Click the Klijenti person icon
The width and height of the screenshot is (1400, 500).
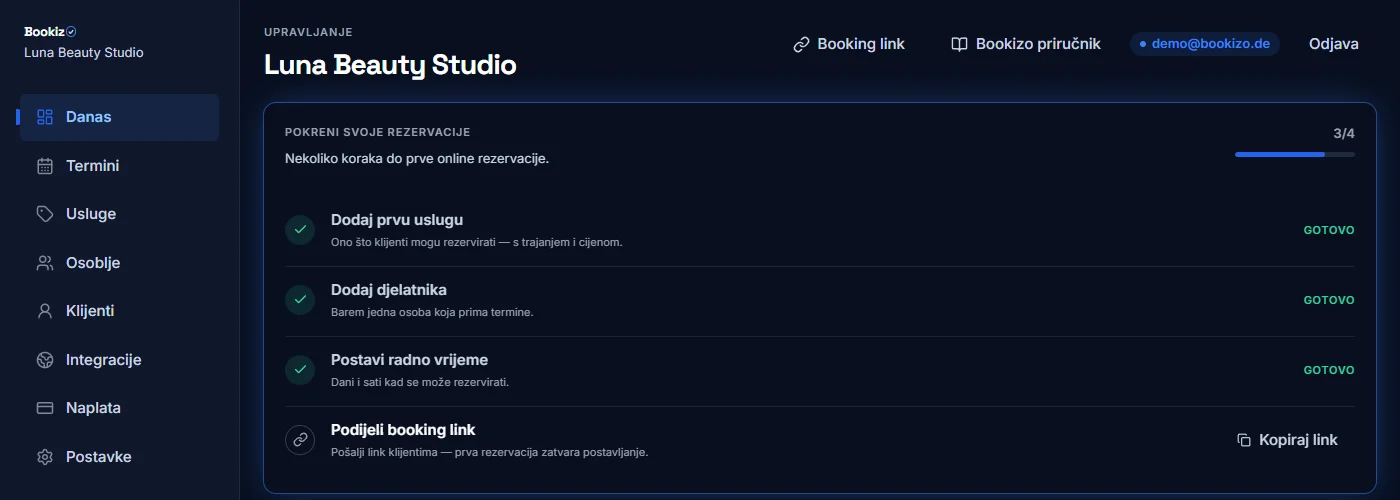pyautogui.click(x=44, y=311)
